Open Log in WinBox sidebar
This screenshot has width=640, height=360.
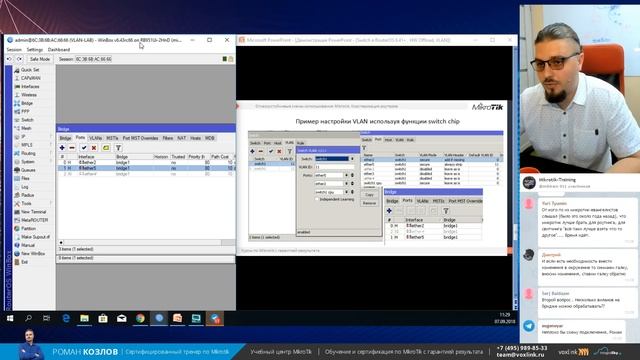click(24, 187)
